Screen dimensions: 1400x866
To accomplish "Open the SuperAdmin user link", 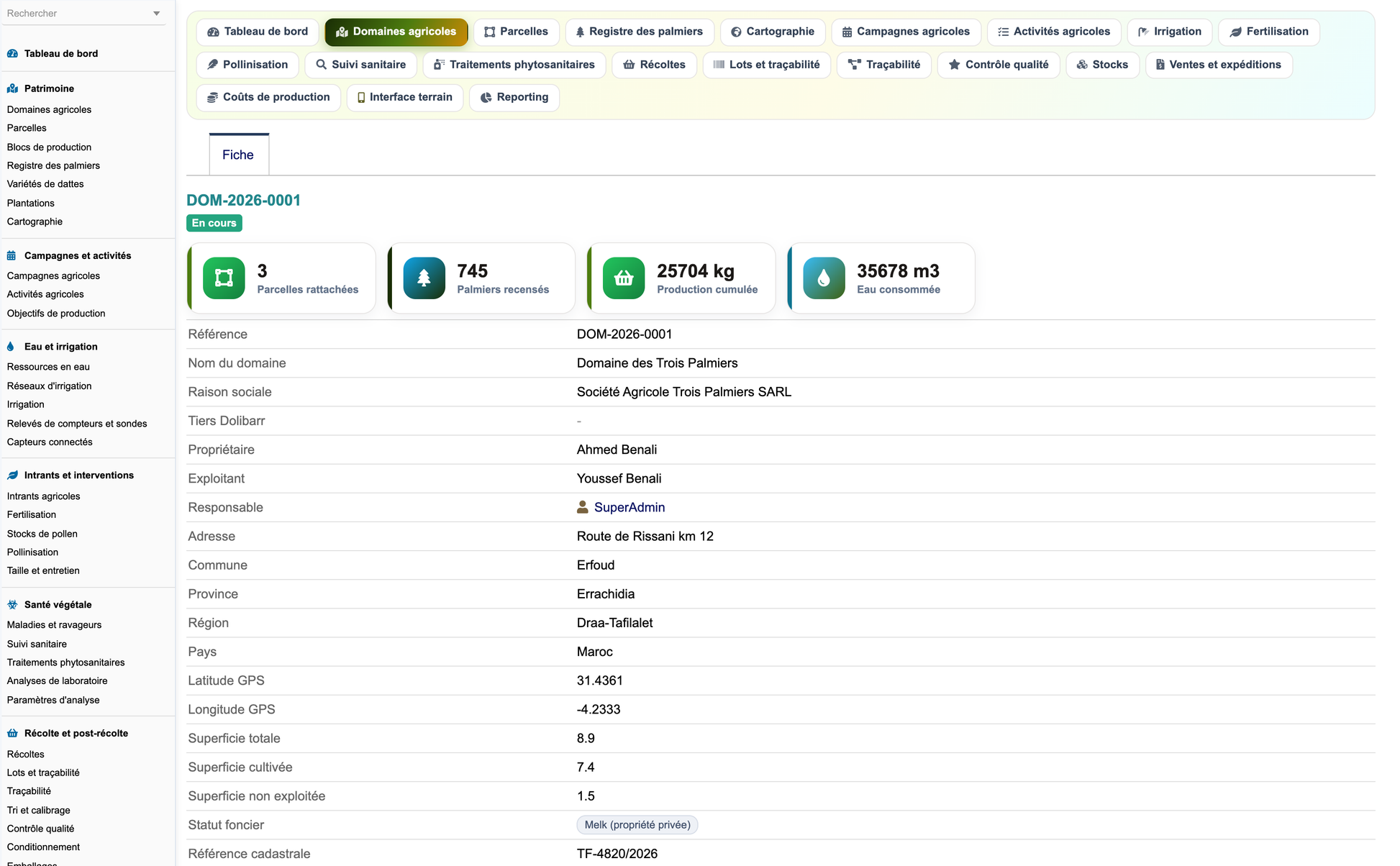I will click(629, 508).
